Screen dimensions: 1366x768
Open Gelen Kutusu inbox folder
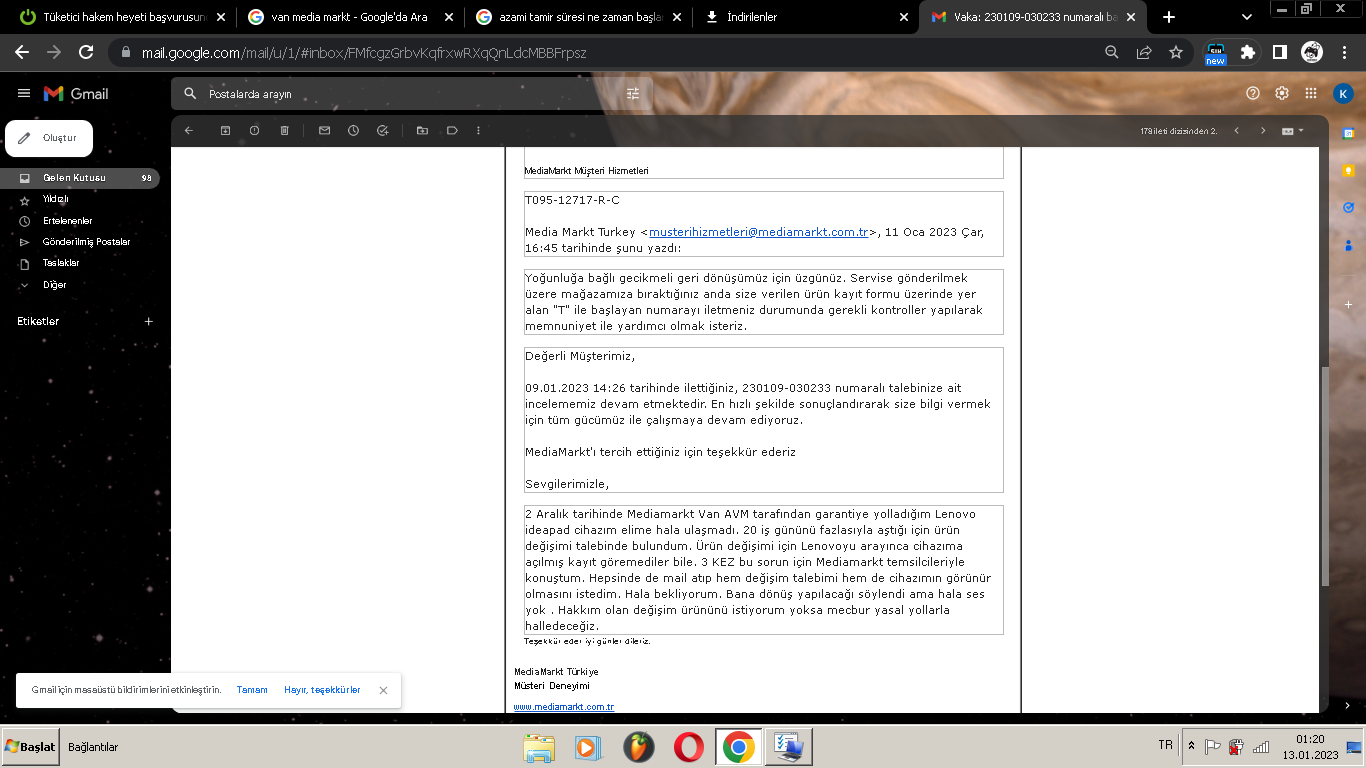click(x=80, y=178)
